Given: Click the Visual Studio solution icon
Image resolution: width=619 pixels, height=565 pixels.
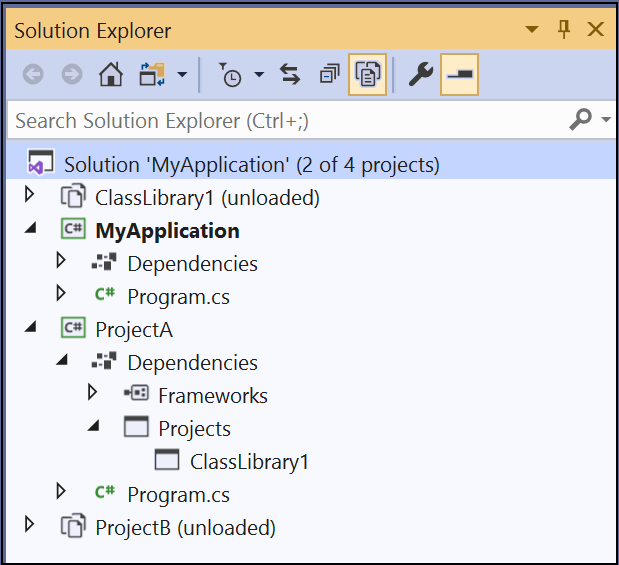Looking at the screenshot, I should tap(40, 162).
